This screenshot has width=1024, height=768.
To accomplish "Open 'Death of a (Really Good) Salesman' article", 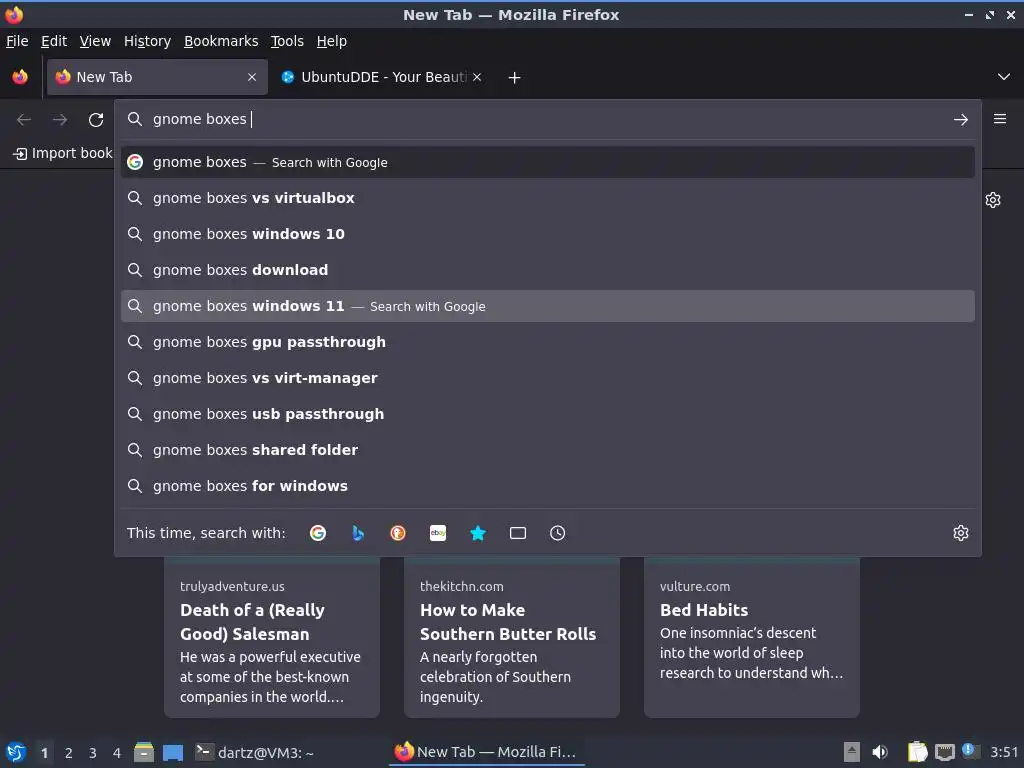I will 272,637.
